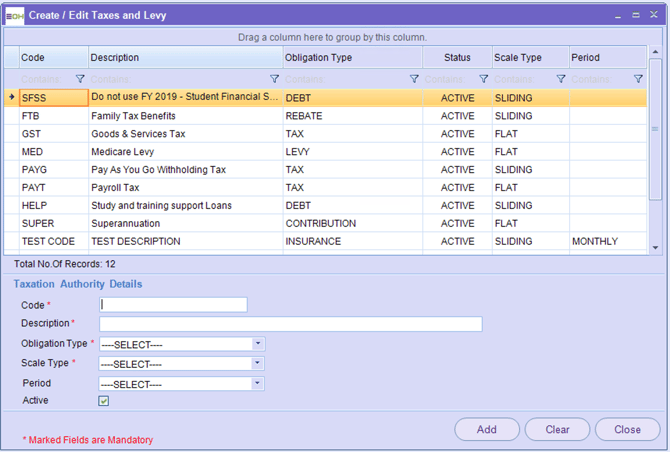Toggle the Active checkbox

click(104, 401)
